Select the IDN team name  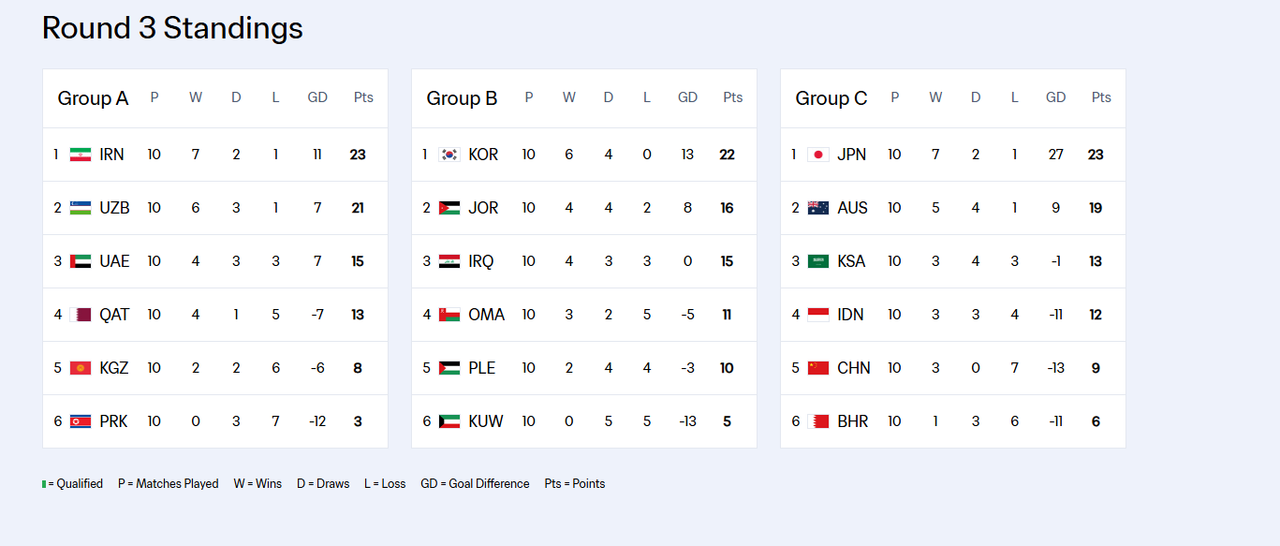(851, 314)
